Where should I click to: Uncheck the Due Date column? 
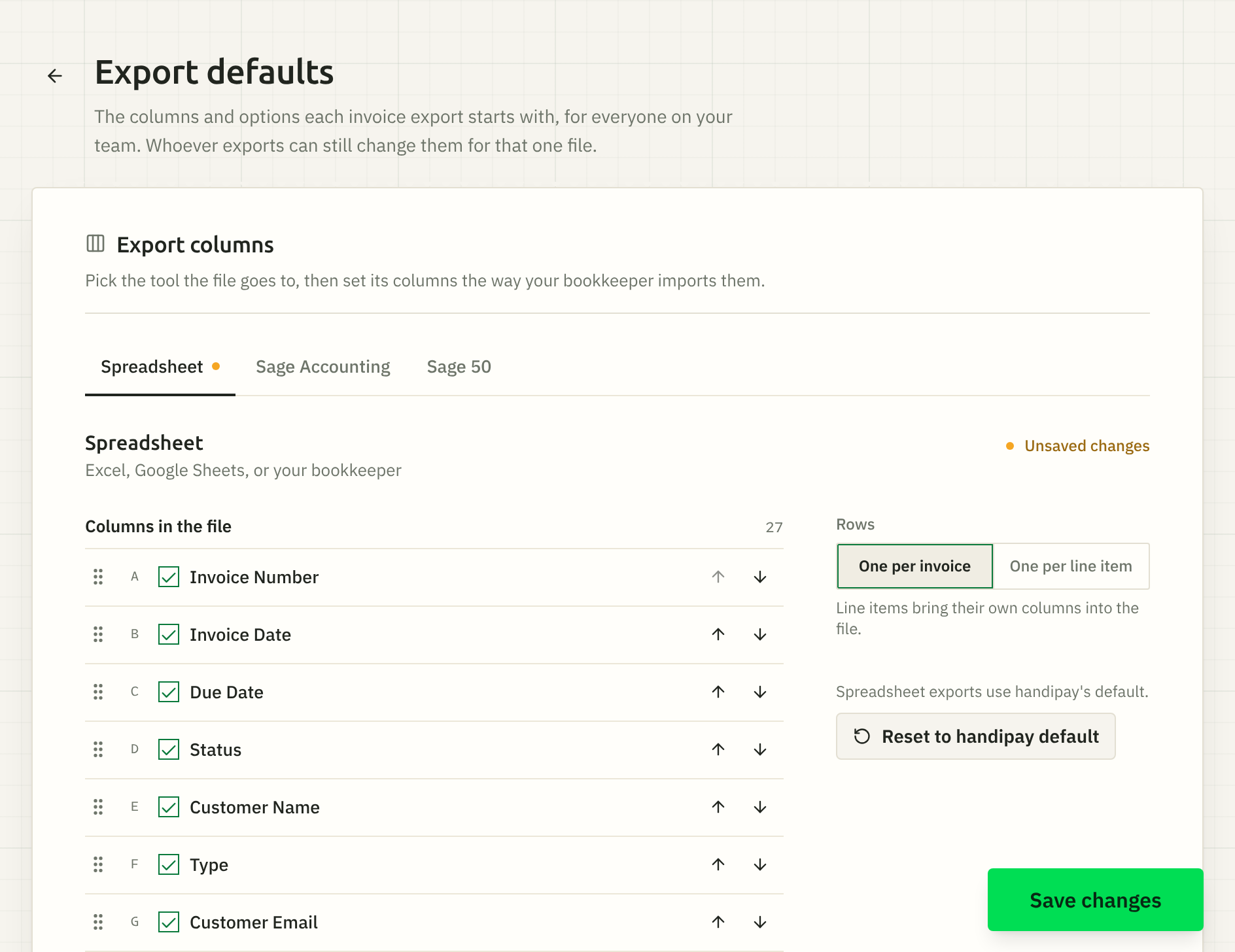[x=169, y=692]
